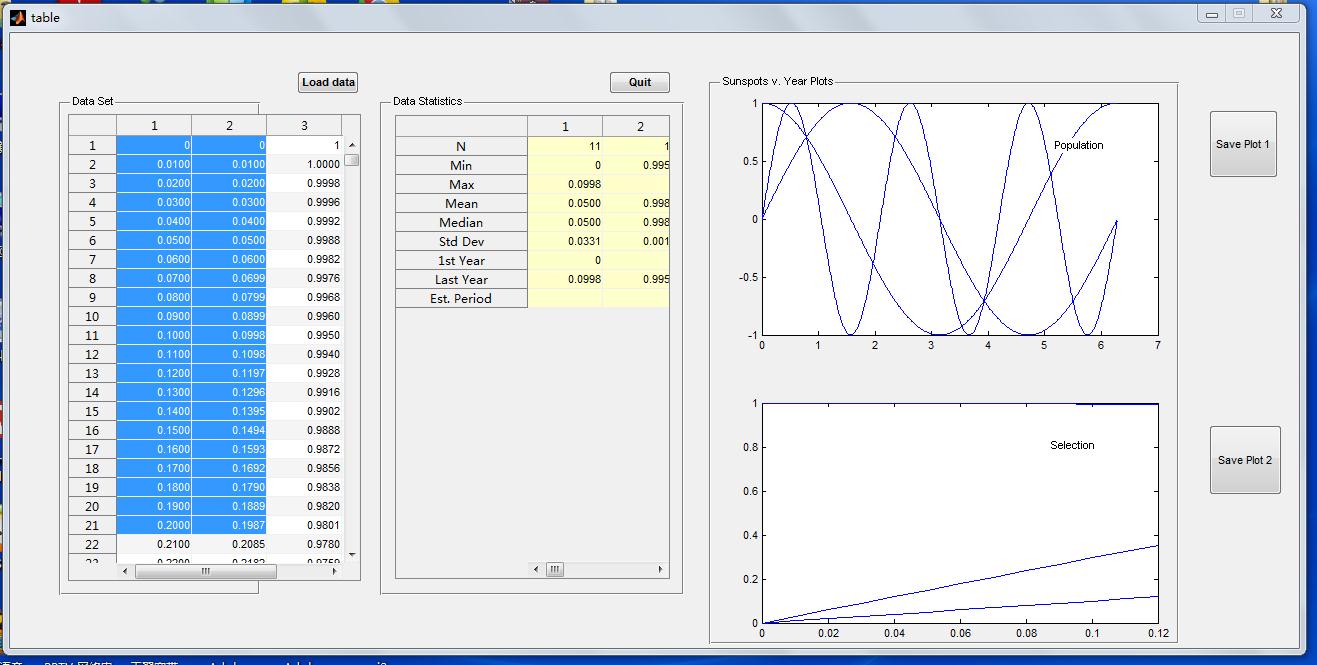The height and width of the screenshot is (665, 1317).
Task: Save the first plot with Save Plot 1
Action: (1243, 144)
